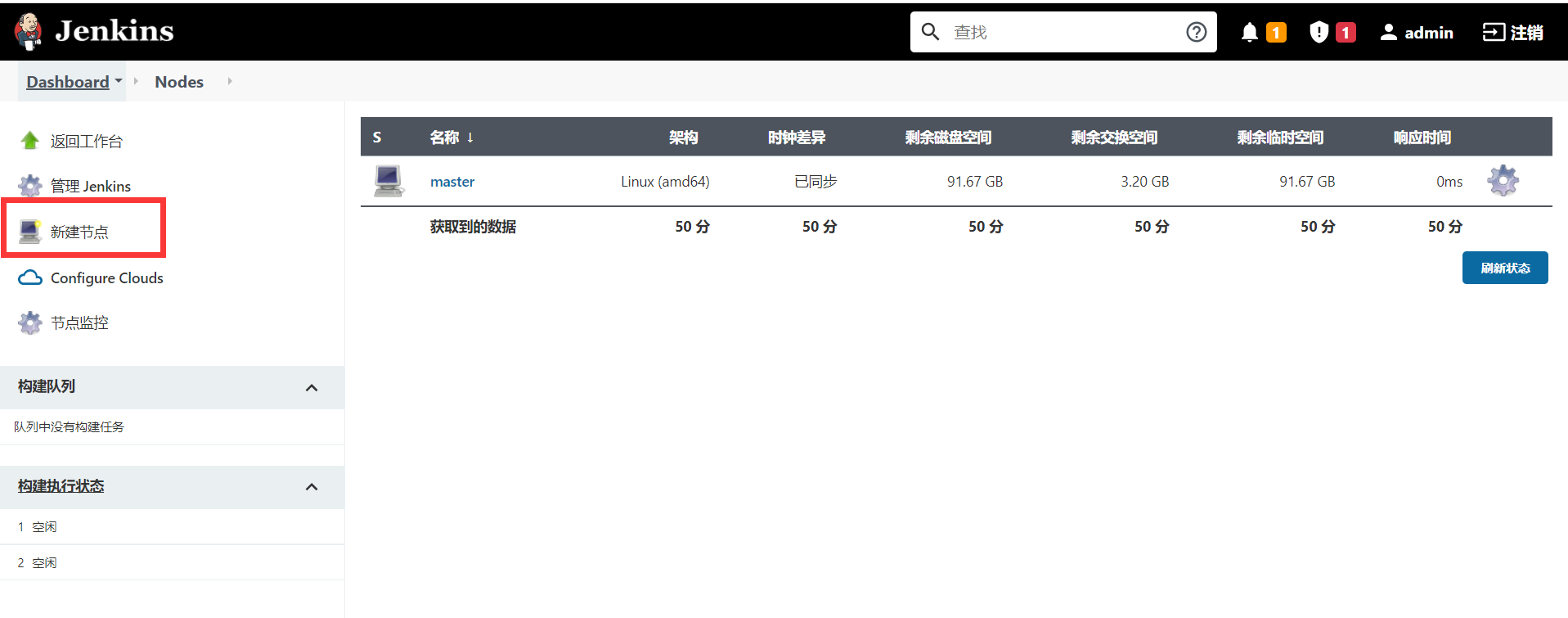Sort table by 剩余磁盘空间 column header
Screen dimensions: 1568x618
click(x=948, y=138)
